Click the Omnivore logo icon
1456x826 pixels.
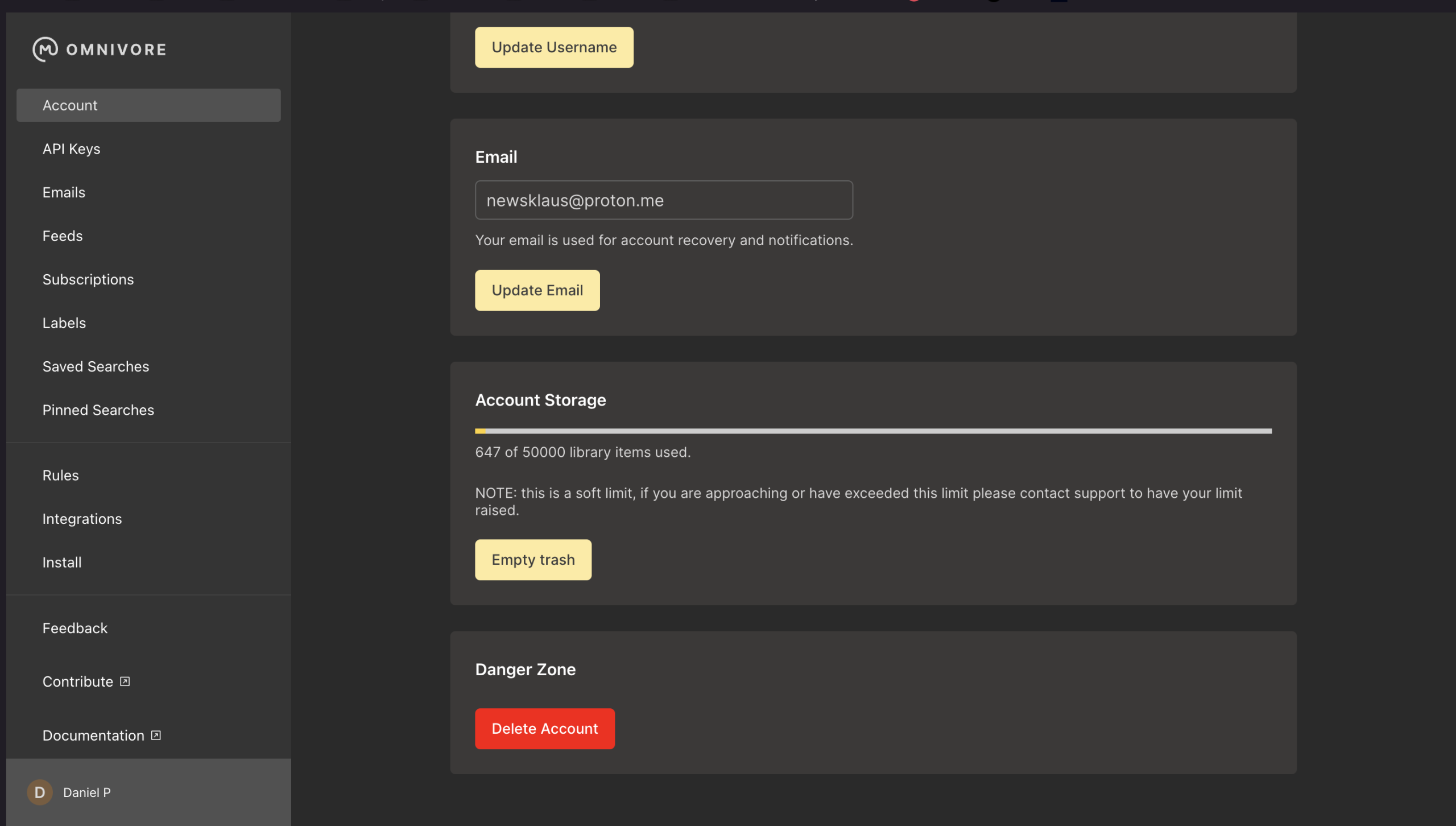(45, 49)
